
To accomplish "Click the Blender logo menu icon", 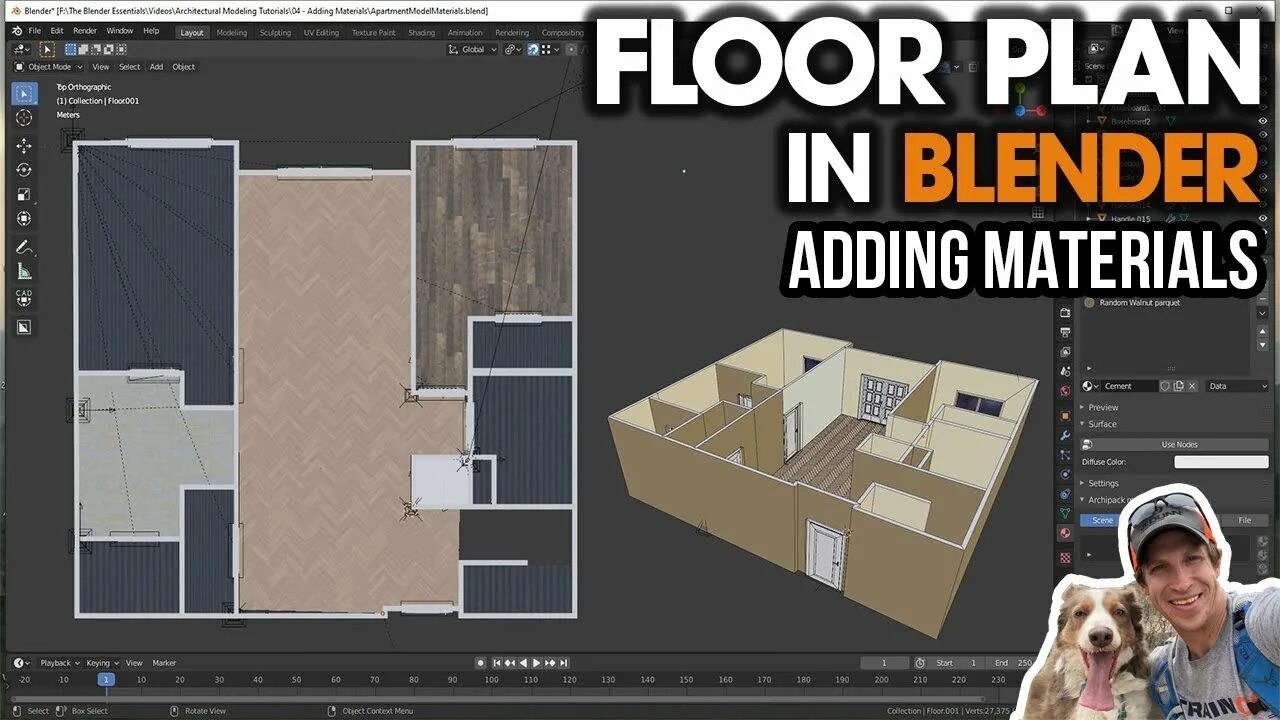I will pos(17,31).
